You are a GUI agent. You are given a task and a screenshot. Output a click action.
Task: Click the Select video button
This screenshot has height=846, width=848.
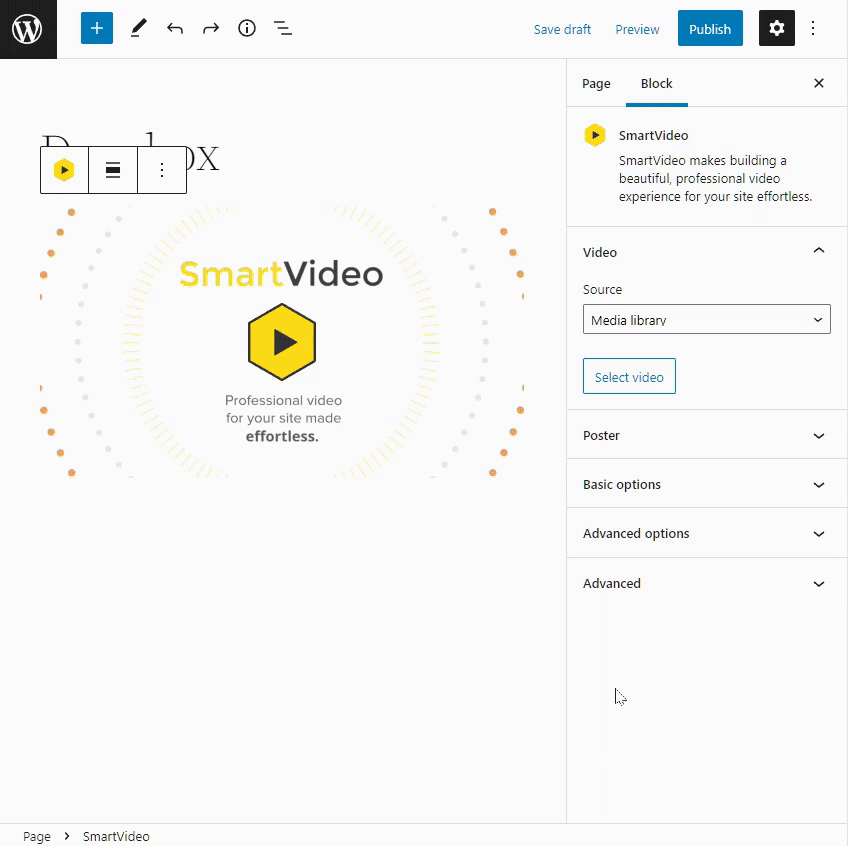(629, 376)
